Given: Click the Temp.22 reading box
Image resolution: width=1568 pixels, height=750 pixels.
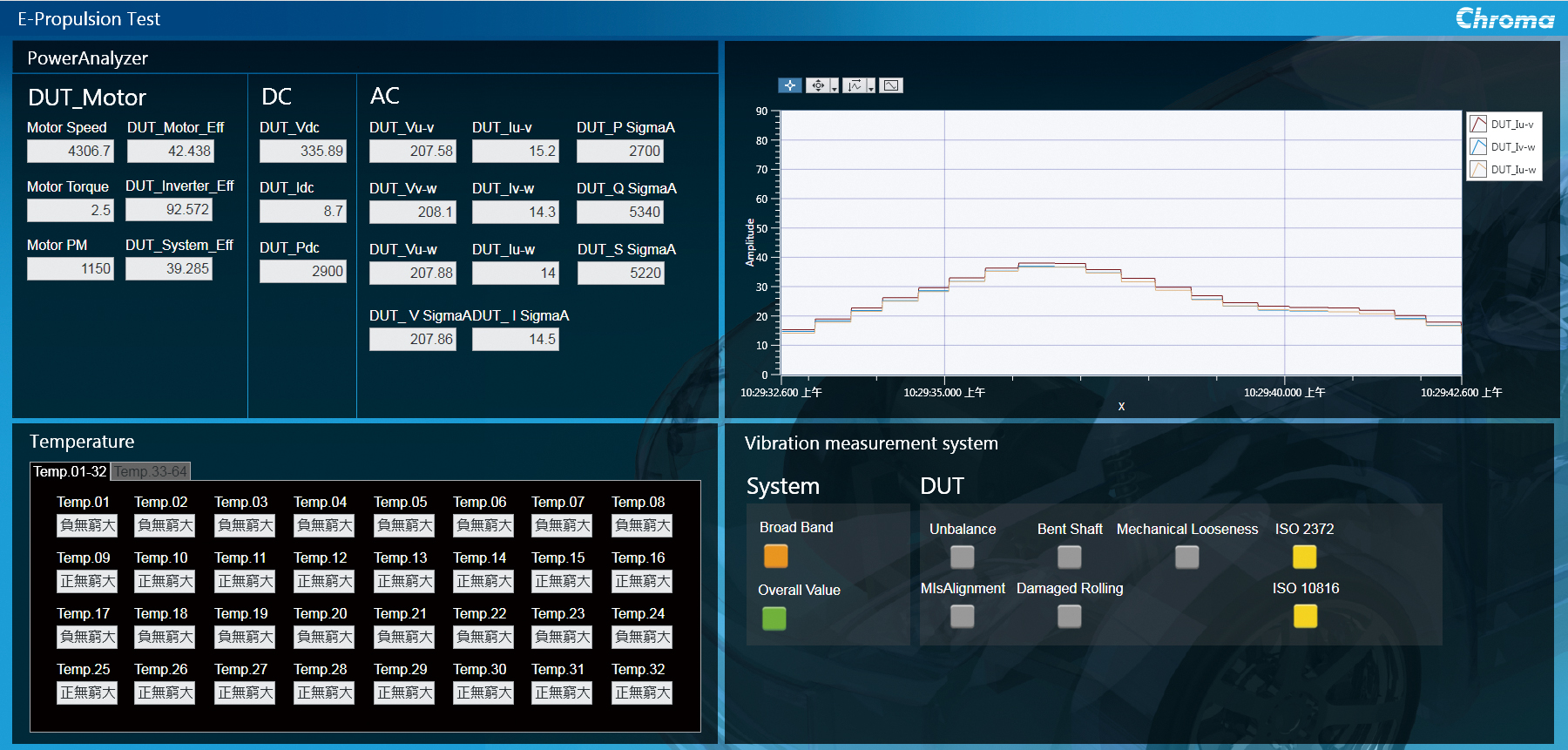Looking at the screenshot, I should (483, 637).
